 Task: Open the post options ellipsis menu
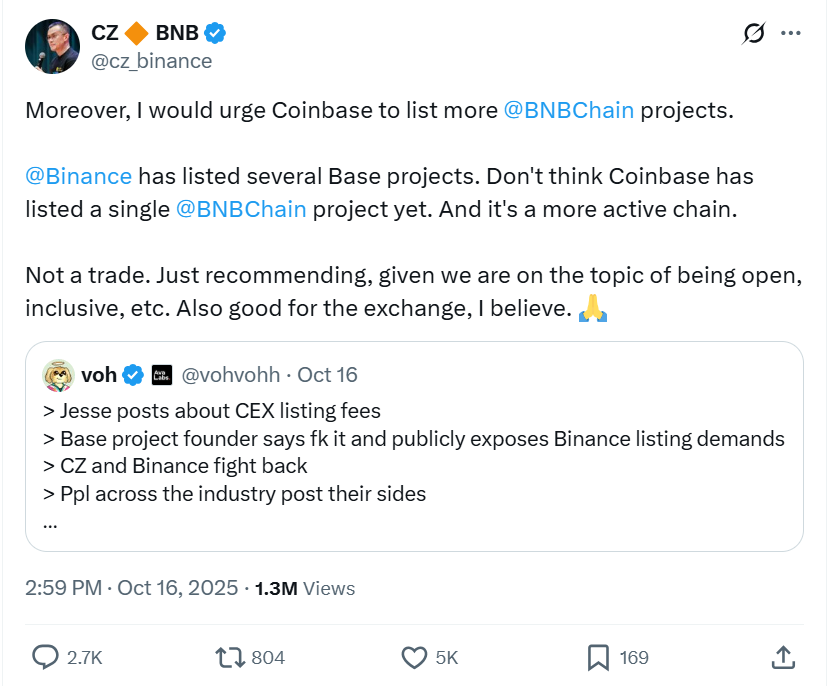[791, 32]
